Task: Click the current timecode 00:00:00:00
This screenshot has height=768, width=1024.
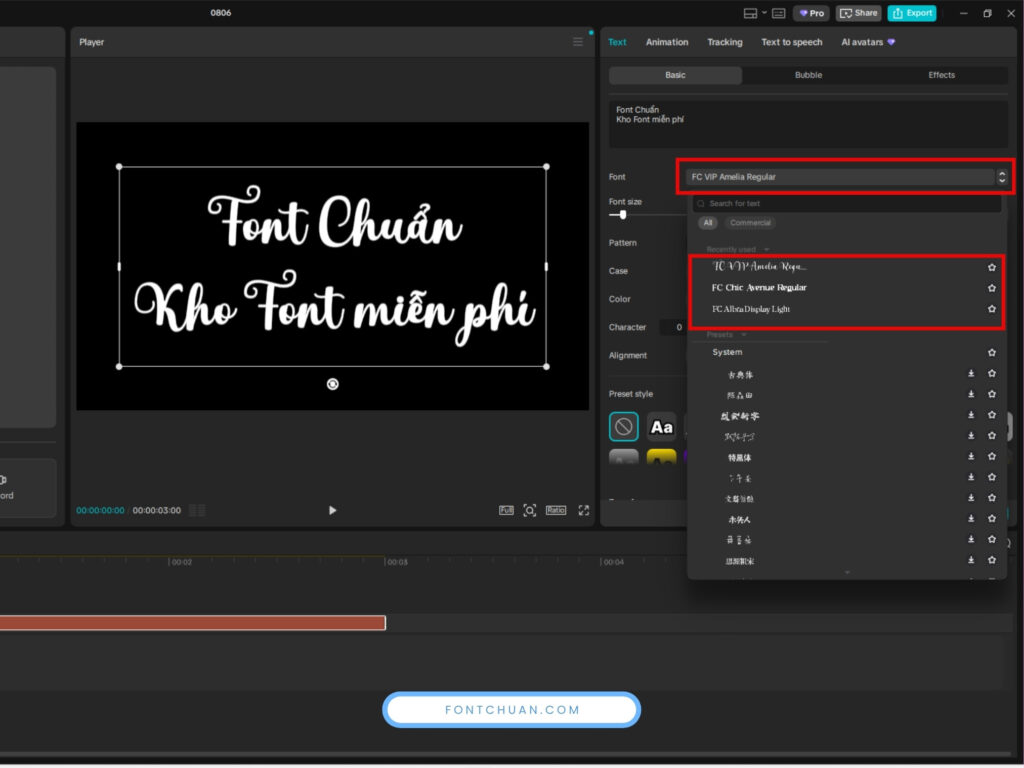Action: 100,511
